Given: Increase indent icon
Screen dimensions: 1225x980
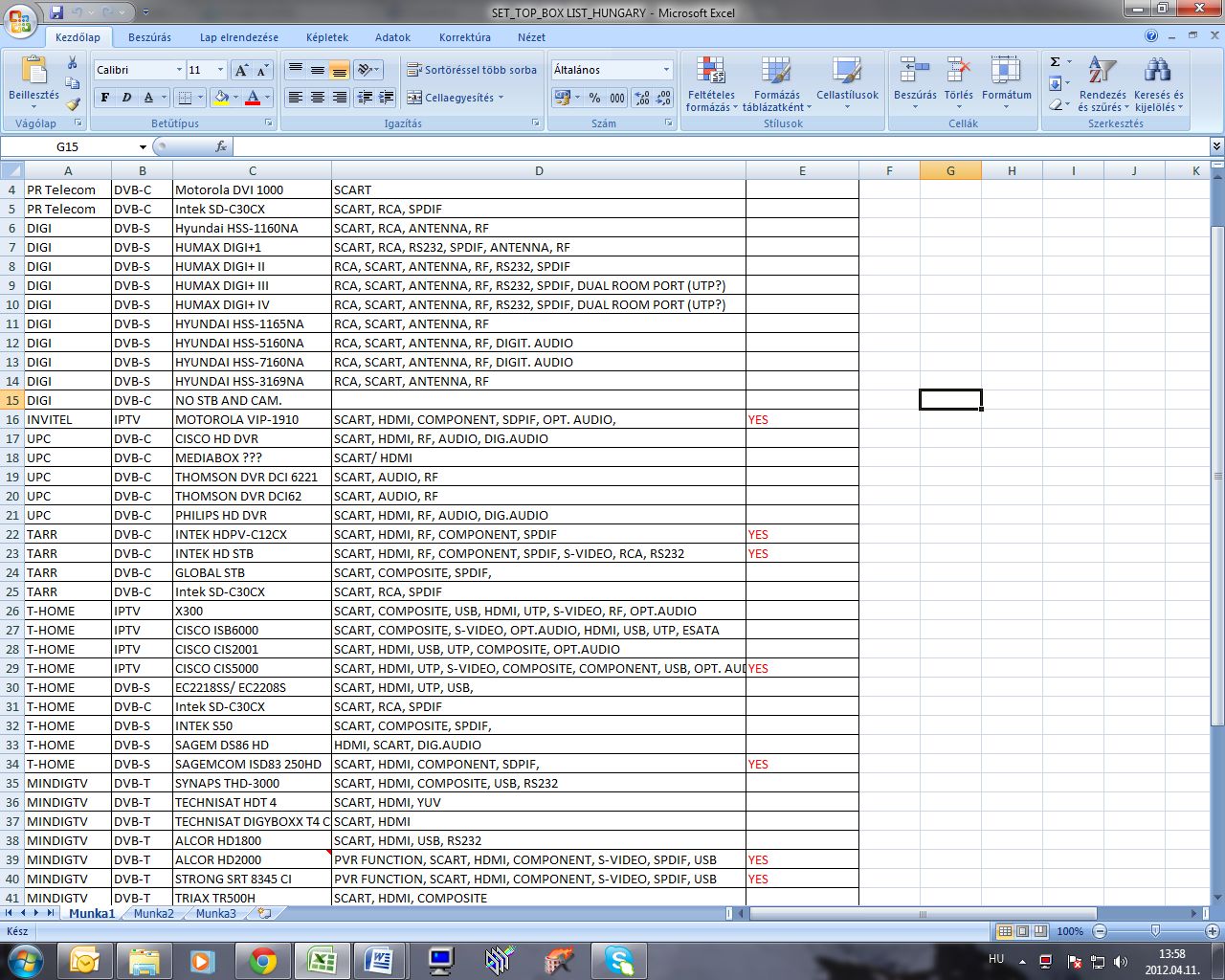Looking at the screenshot, I should coord(387,98).
